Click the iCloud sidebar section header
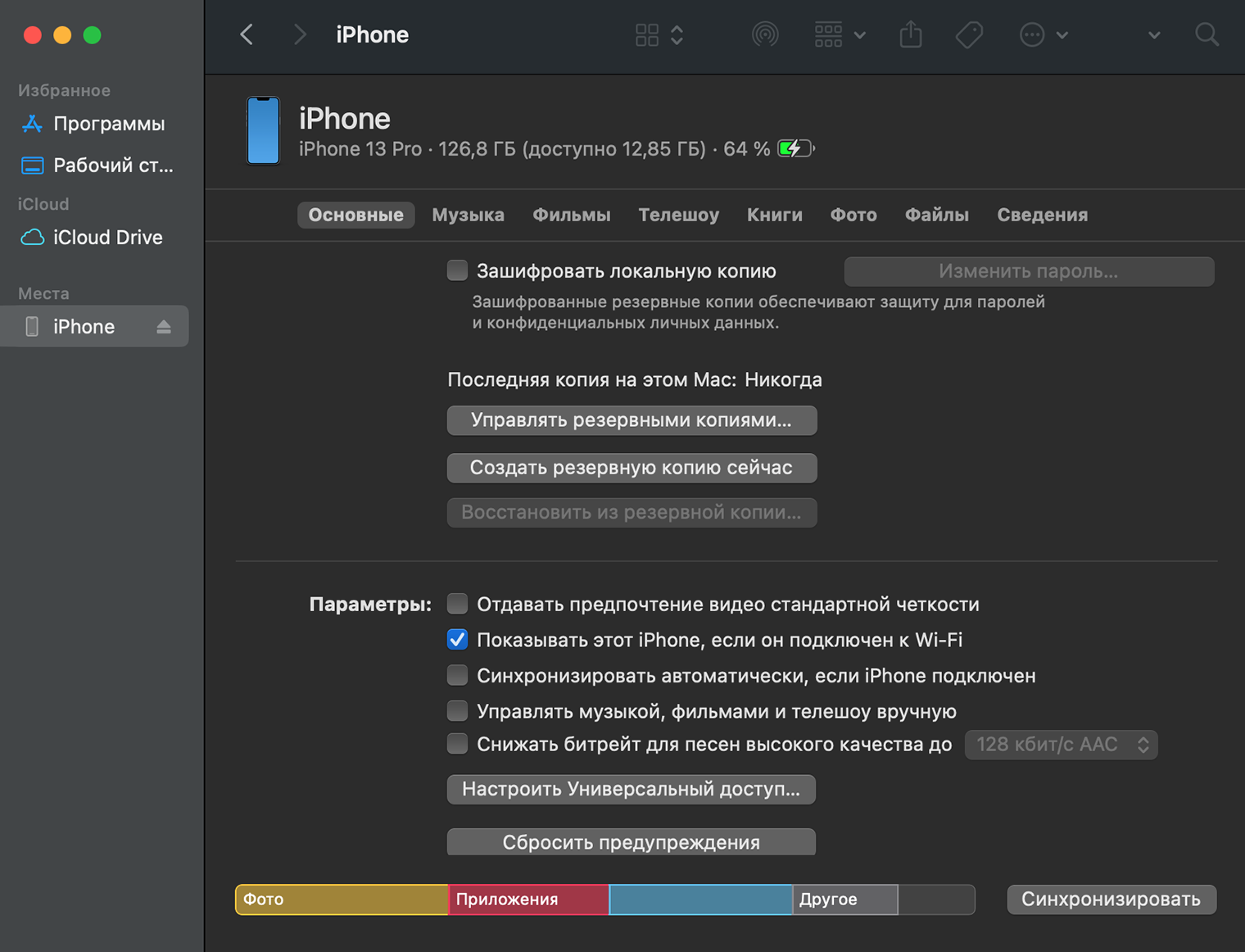Viewport: 1245px width, 952px height. pos(43,204)
